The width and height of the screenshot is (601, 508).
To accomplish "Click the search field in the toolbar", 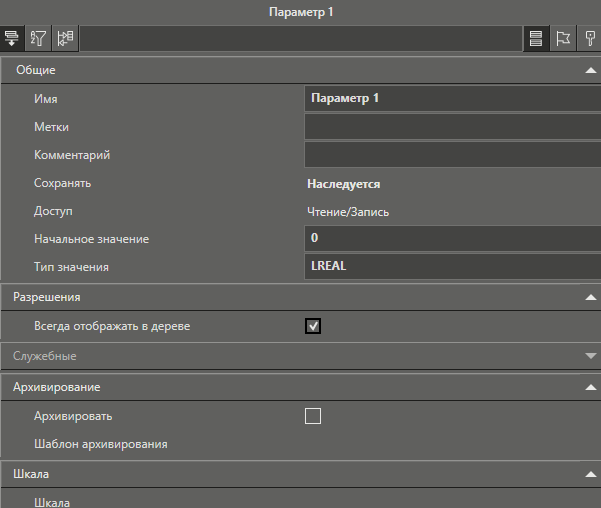I will pyautogui.click(x=300, y=39).
